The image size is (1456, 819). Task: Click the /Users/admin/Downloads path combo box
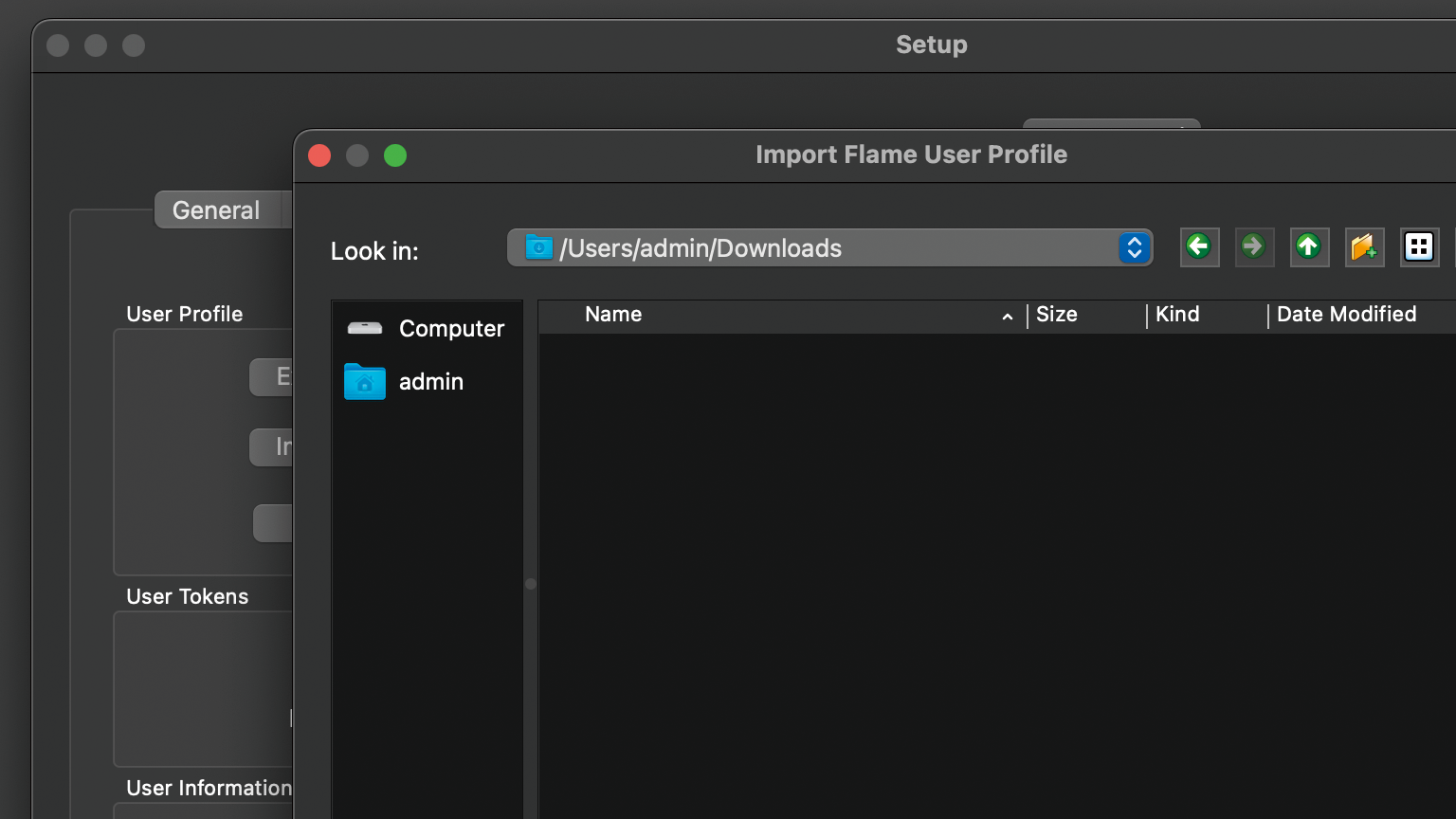click(815, 248)
